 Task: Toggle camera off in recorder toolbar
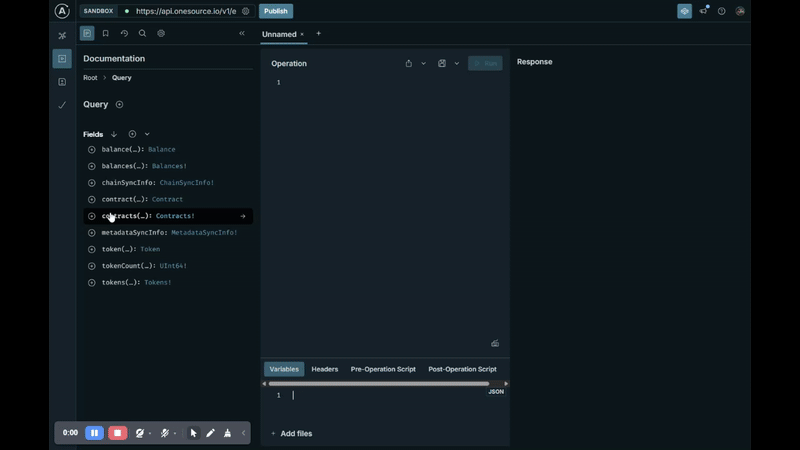[x=139, y=433]
